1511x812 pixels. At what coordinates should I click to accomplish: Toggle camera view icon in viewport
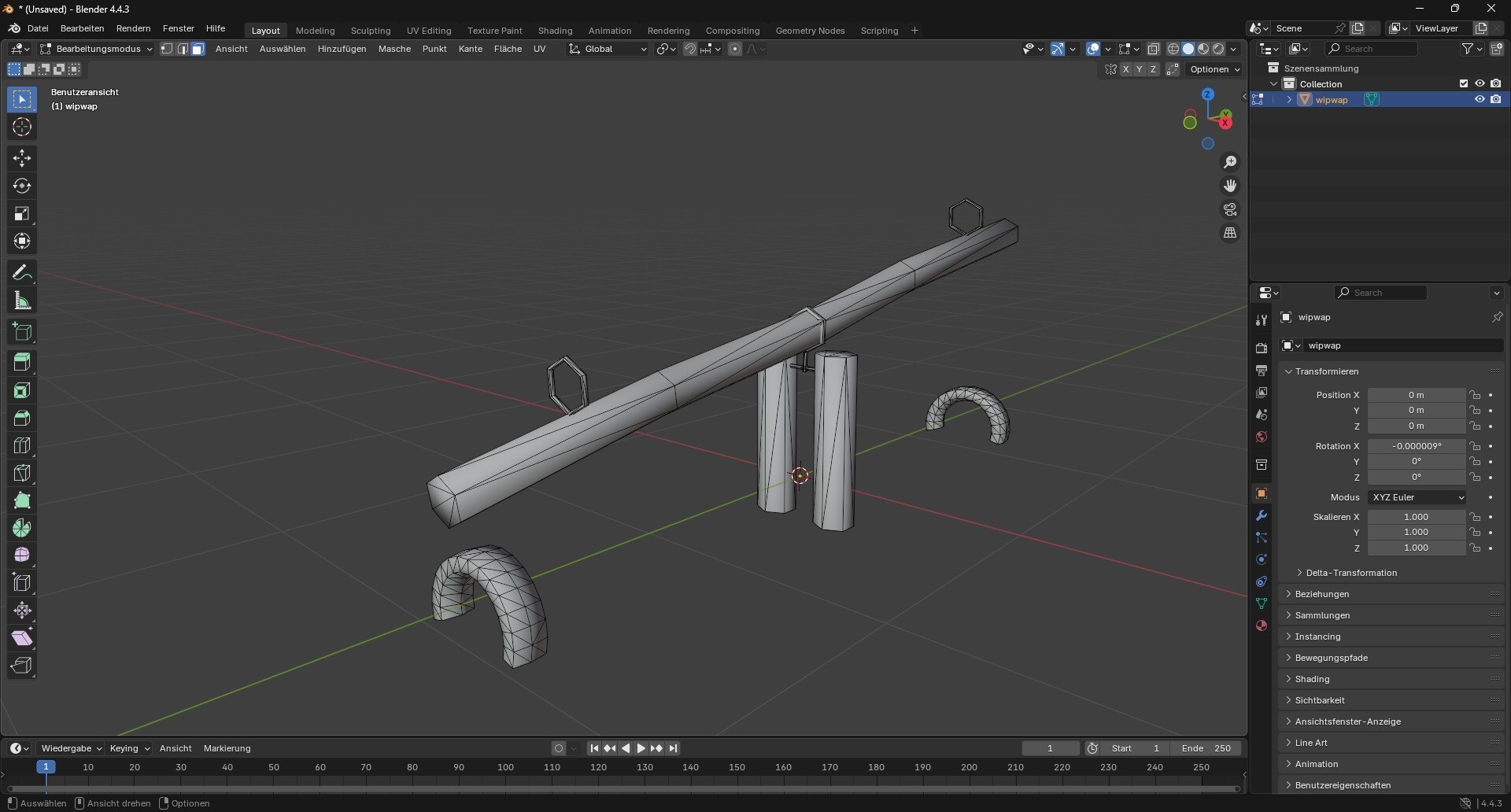(1231, 210)
